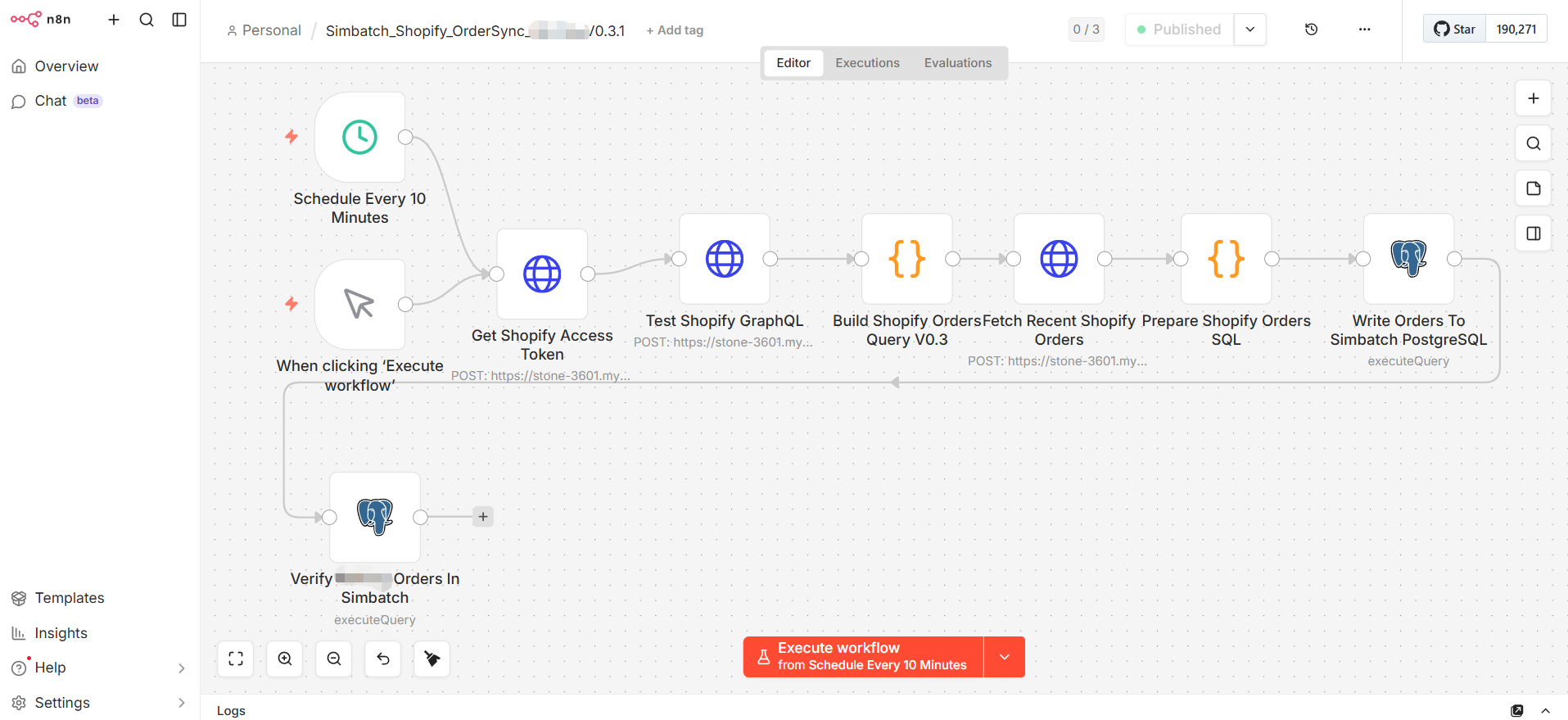Open search using sidebar magnifier icon
Viewport: 1568px width, 720px height.
point(147,20)
